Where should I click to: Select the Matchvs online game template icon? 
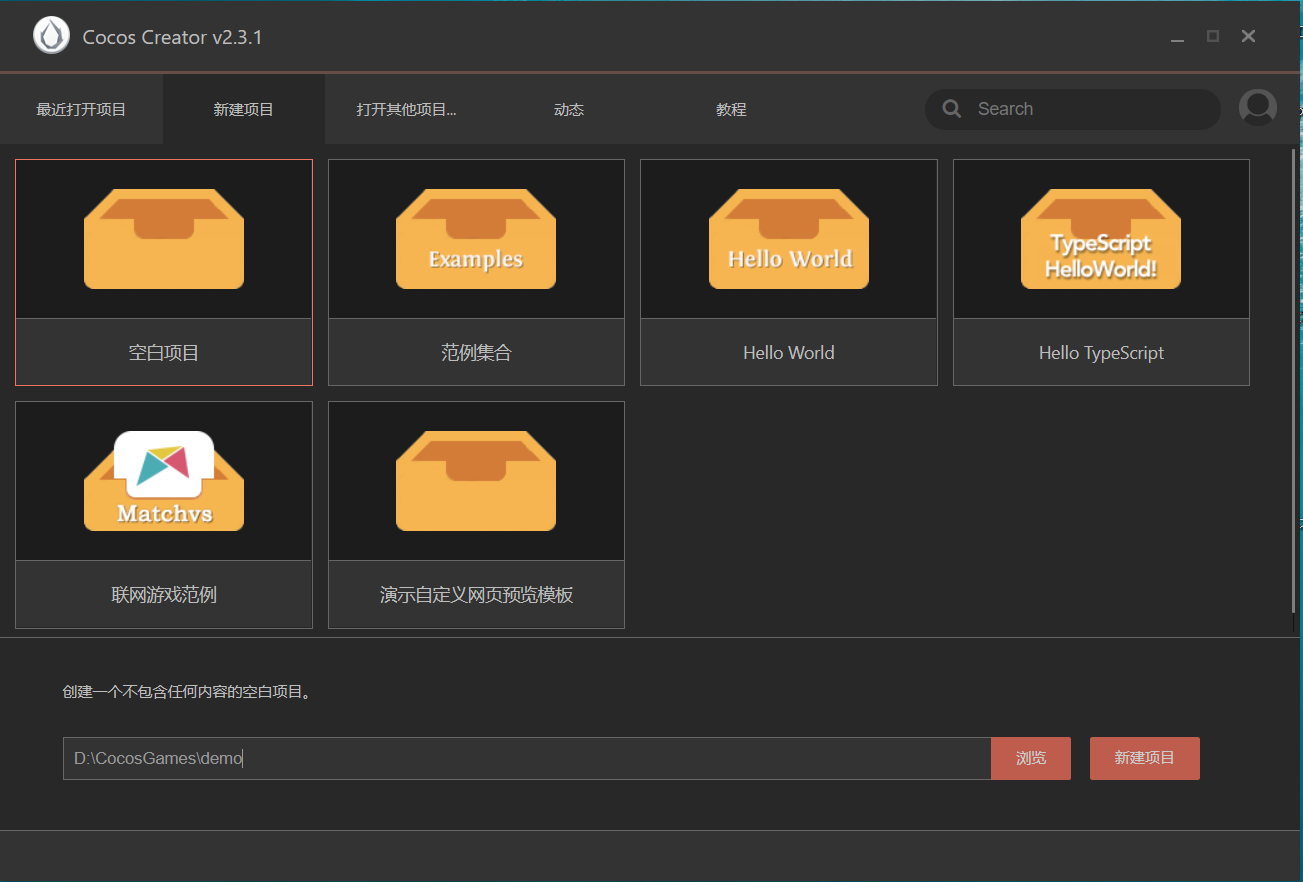point(164,481)
